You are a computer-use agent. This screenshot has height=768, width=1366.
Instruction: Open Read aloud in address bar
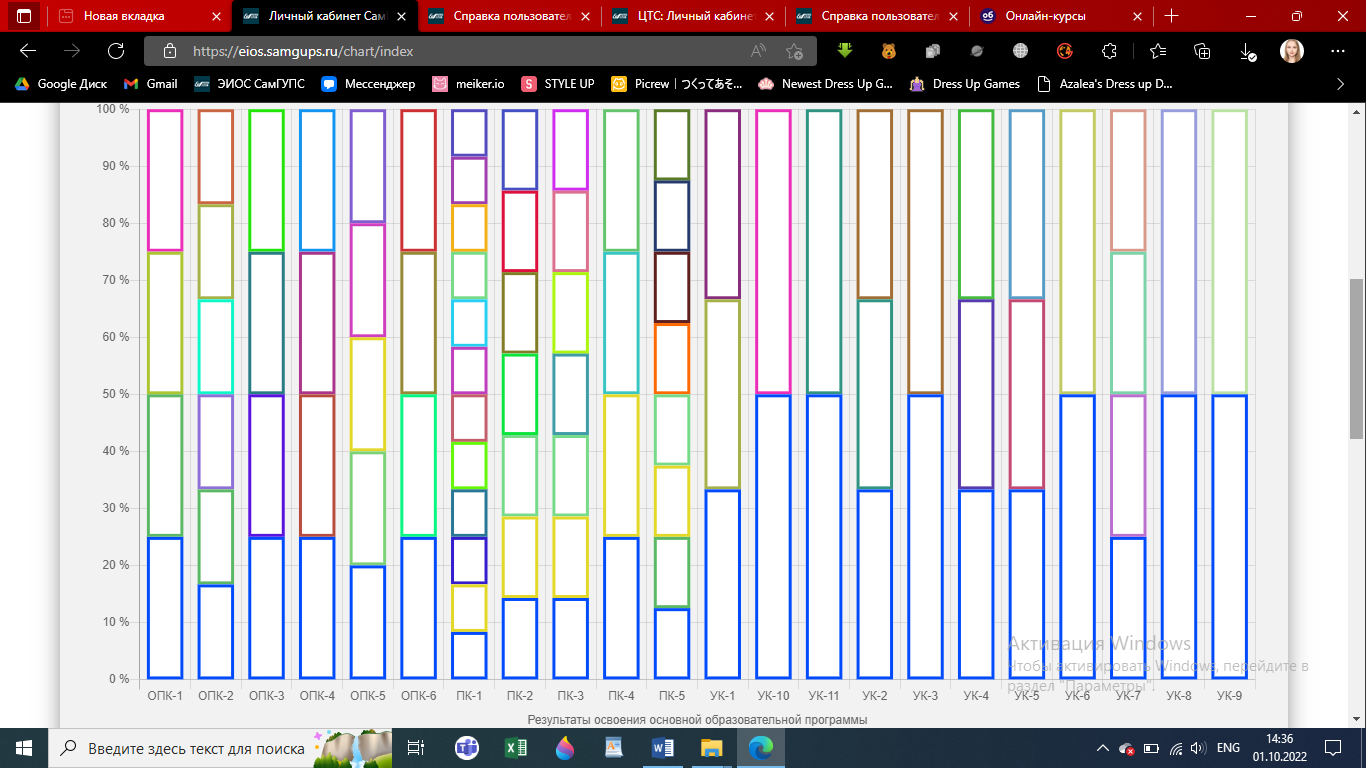[x=758, y=51]
